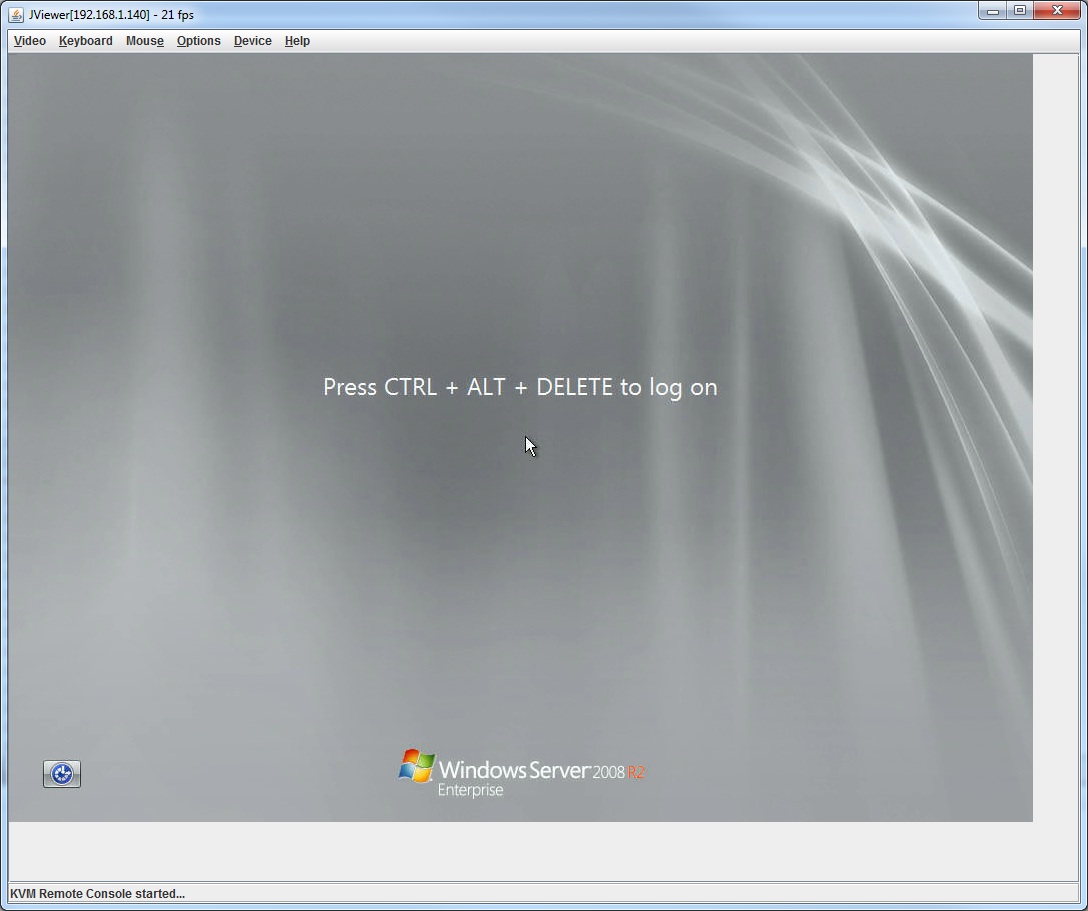The image size is (1088, 911).
Task: Maximize the JViewer window
Action: (x=1019, y=11)
